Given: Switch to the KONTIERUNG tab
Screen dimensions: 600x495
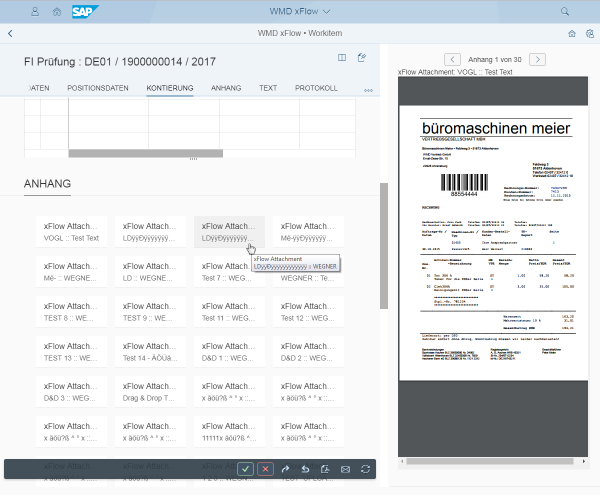Looking at the screenshot, I should (170, 88).
